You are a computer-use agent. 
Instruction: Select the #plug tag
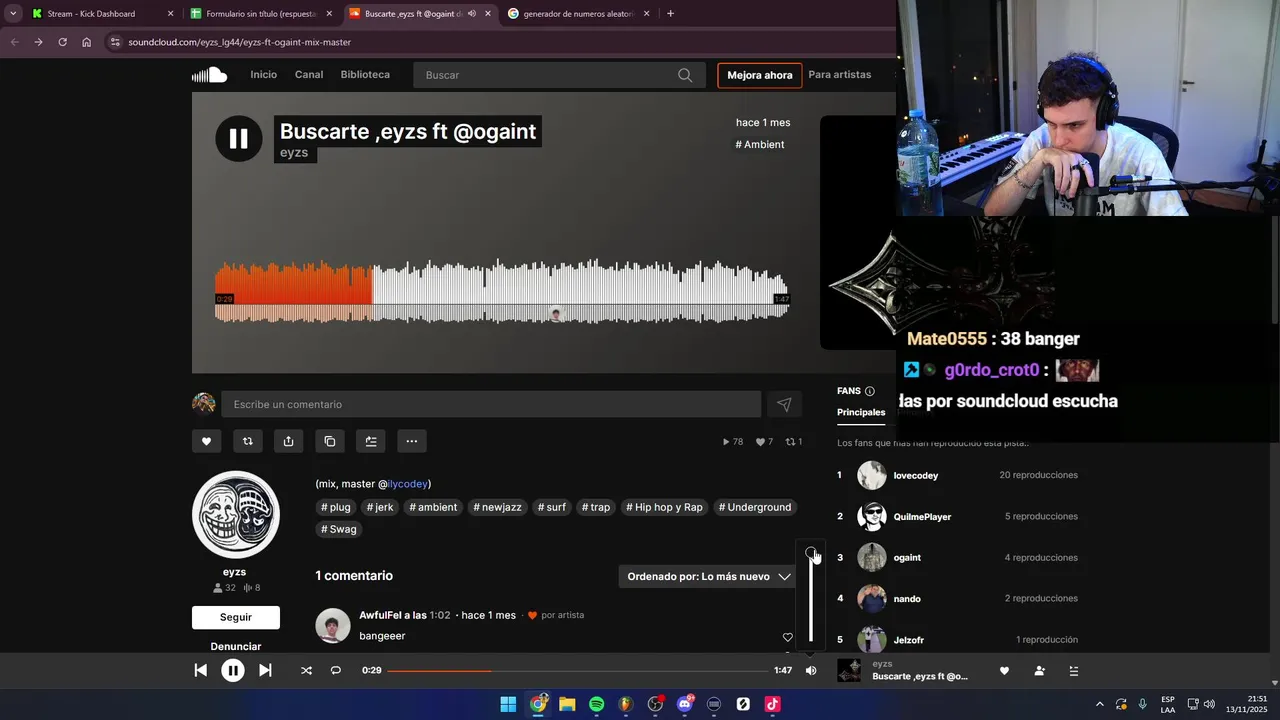click(336, 507)
